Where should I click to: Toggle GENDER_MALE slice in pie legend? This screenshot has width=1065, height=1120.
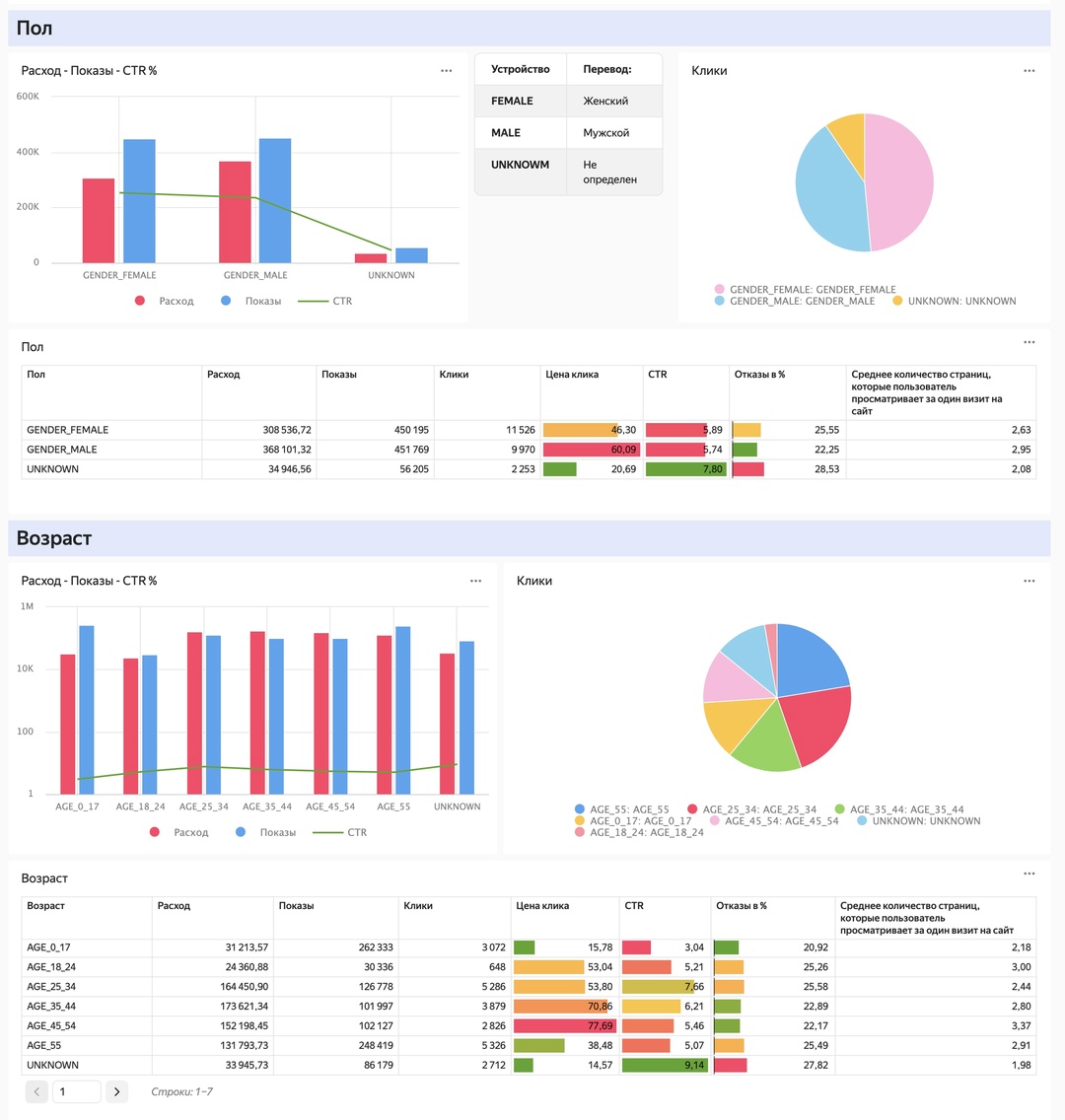(x=794, y=301)
